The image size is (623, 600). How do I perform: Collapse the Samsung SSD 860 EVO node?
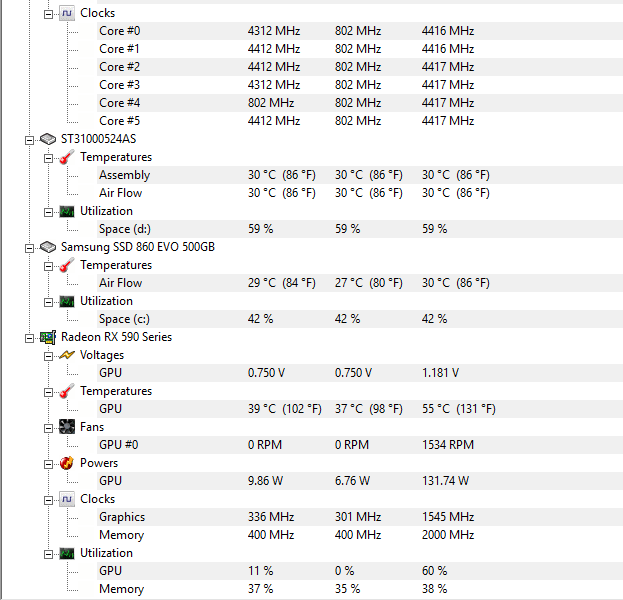click(x=30, y=248)
